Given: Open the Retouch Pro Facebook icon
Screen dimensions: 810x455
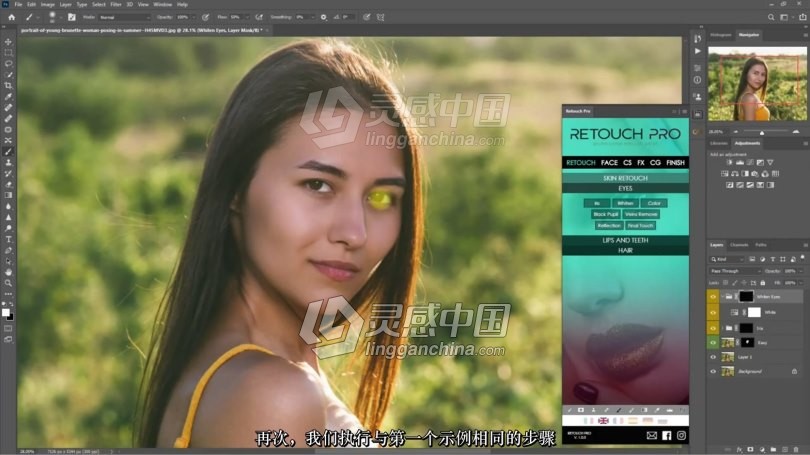Looking at the screenshot, I should pos(667,435).
